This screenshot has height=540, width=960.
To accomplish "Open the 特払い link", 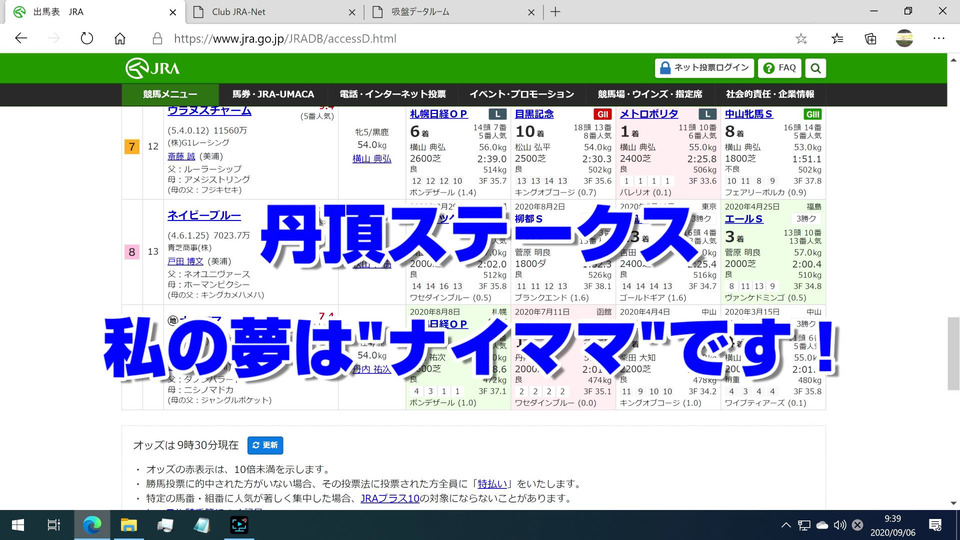I will pyautogui.click(x=492, y=484).
